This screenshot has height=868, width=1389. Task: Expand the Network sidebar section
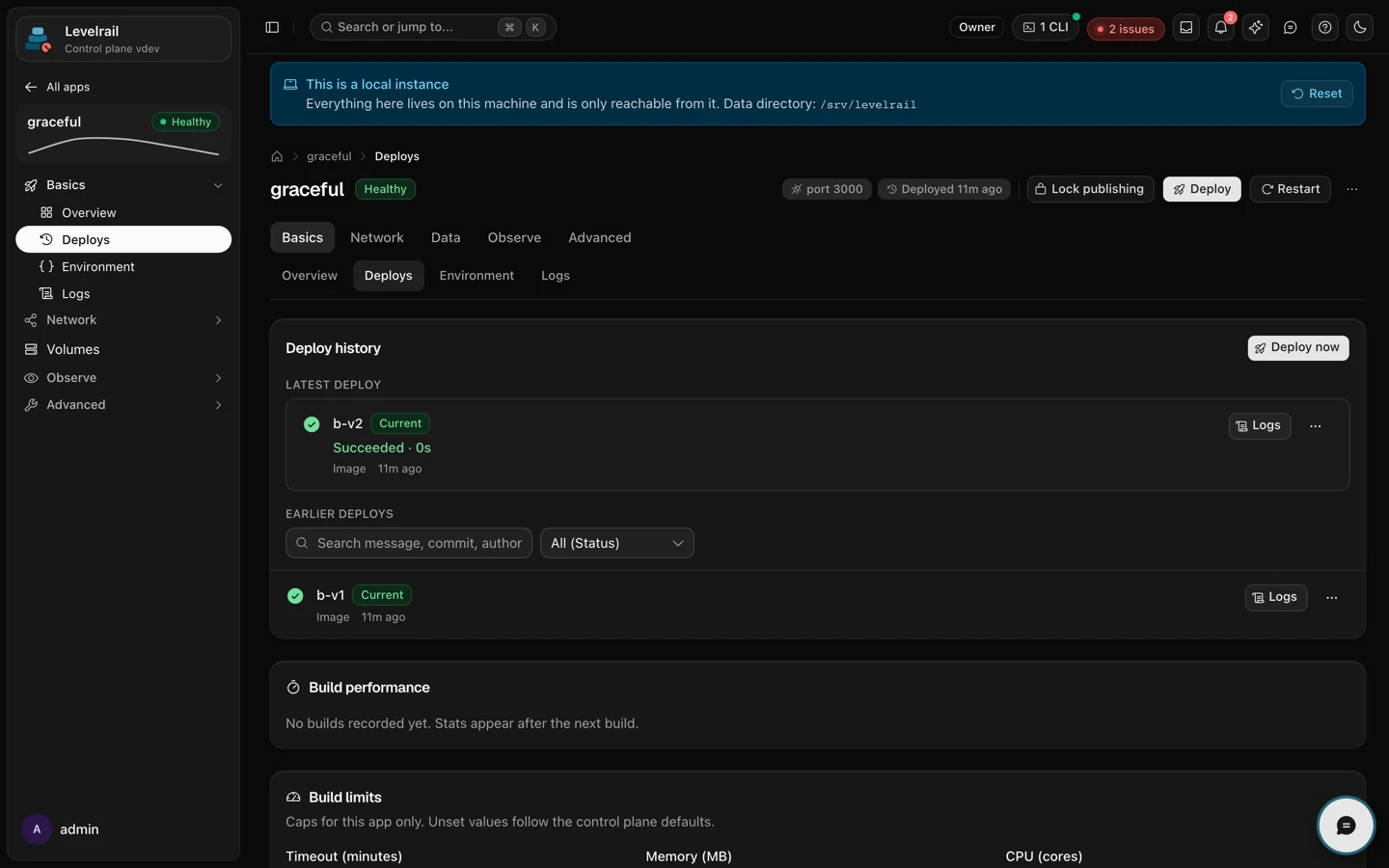click(x=123, y=320)
